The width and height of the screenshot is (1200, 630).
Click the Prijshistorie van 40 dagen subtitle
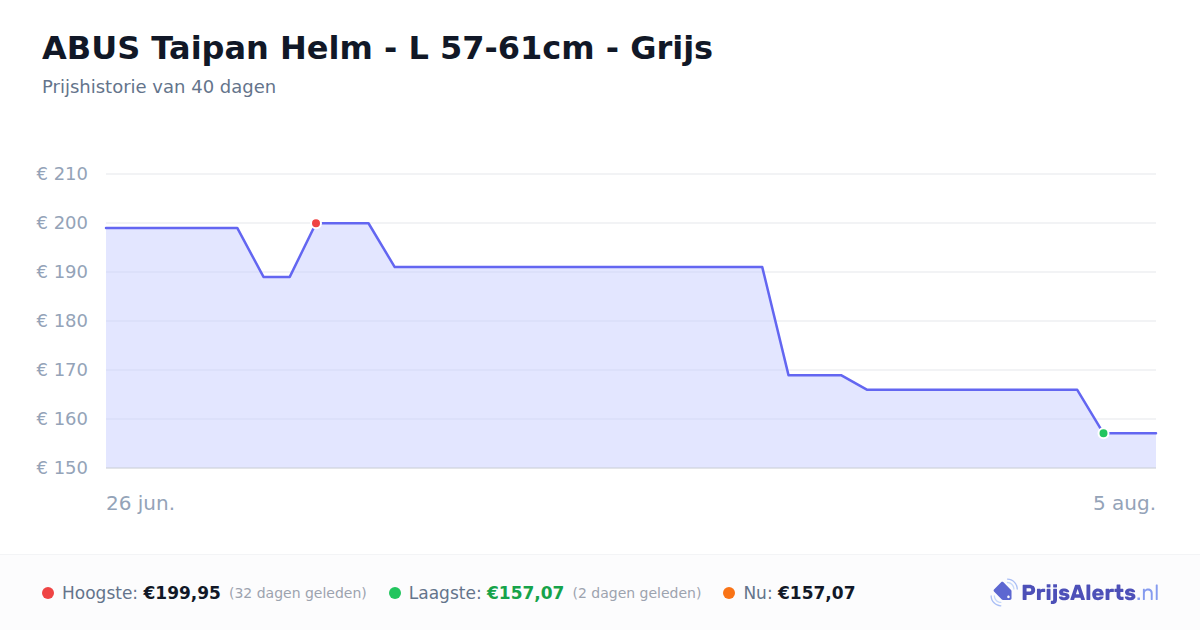click(159, 87)
